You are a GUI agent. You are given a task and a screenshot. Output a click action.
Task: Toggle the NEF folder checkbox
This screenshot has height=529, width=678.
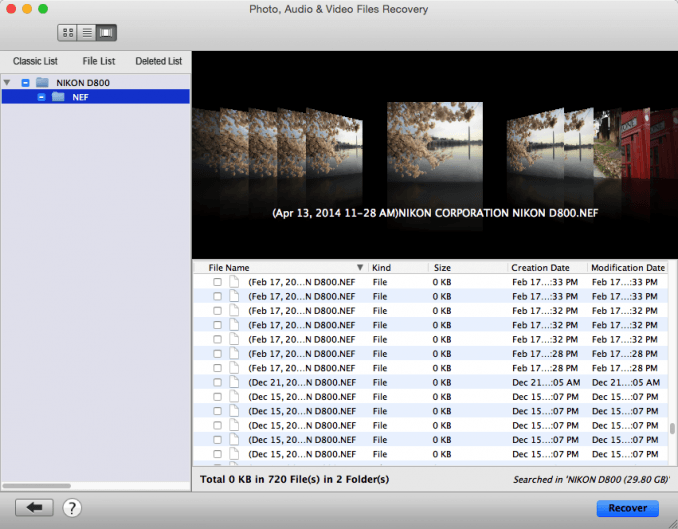pyautogui.click(x=41, y=97)
